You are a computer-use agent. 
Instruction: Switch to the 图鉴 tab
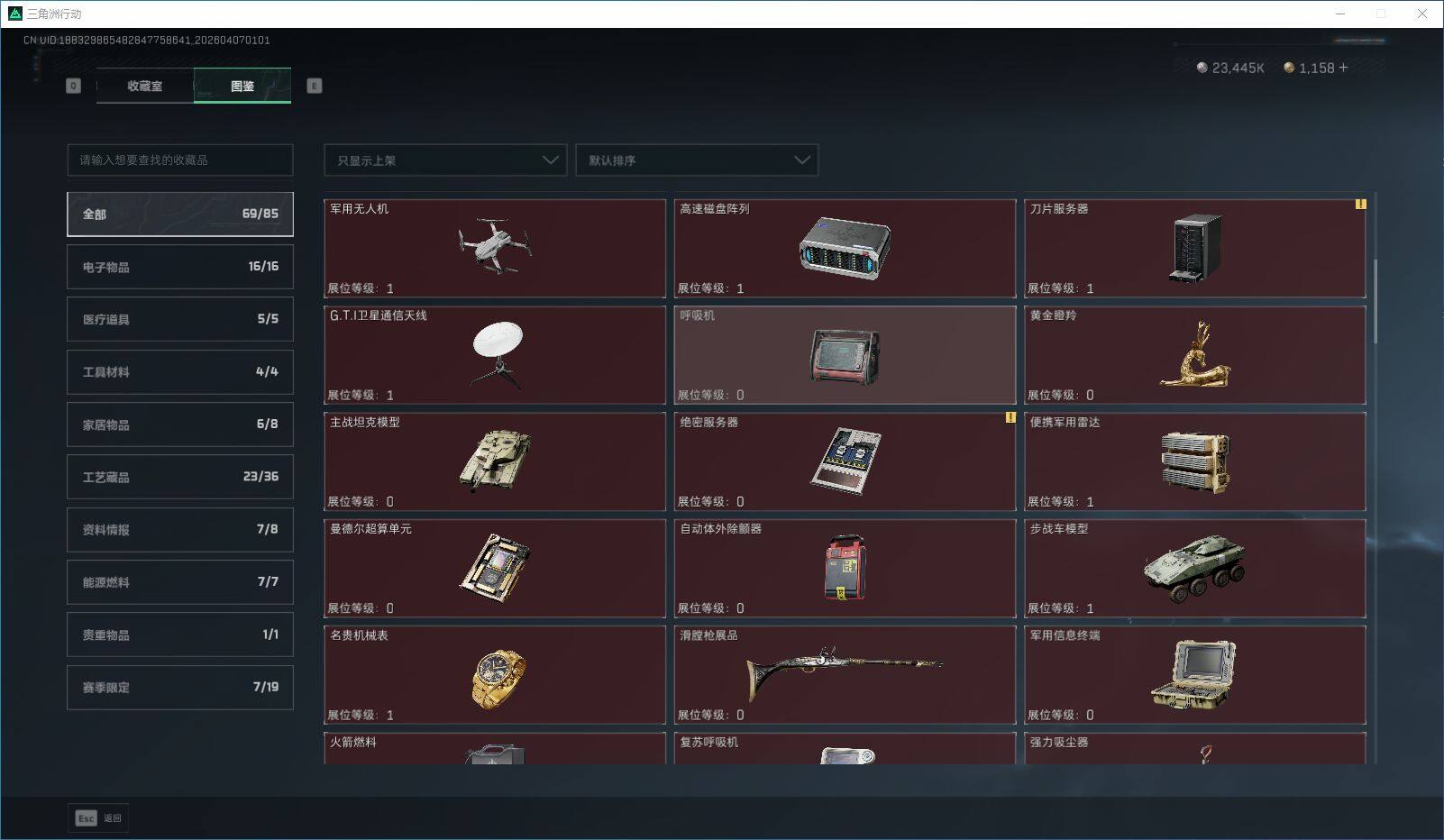(242, 86)
